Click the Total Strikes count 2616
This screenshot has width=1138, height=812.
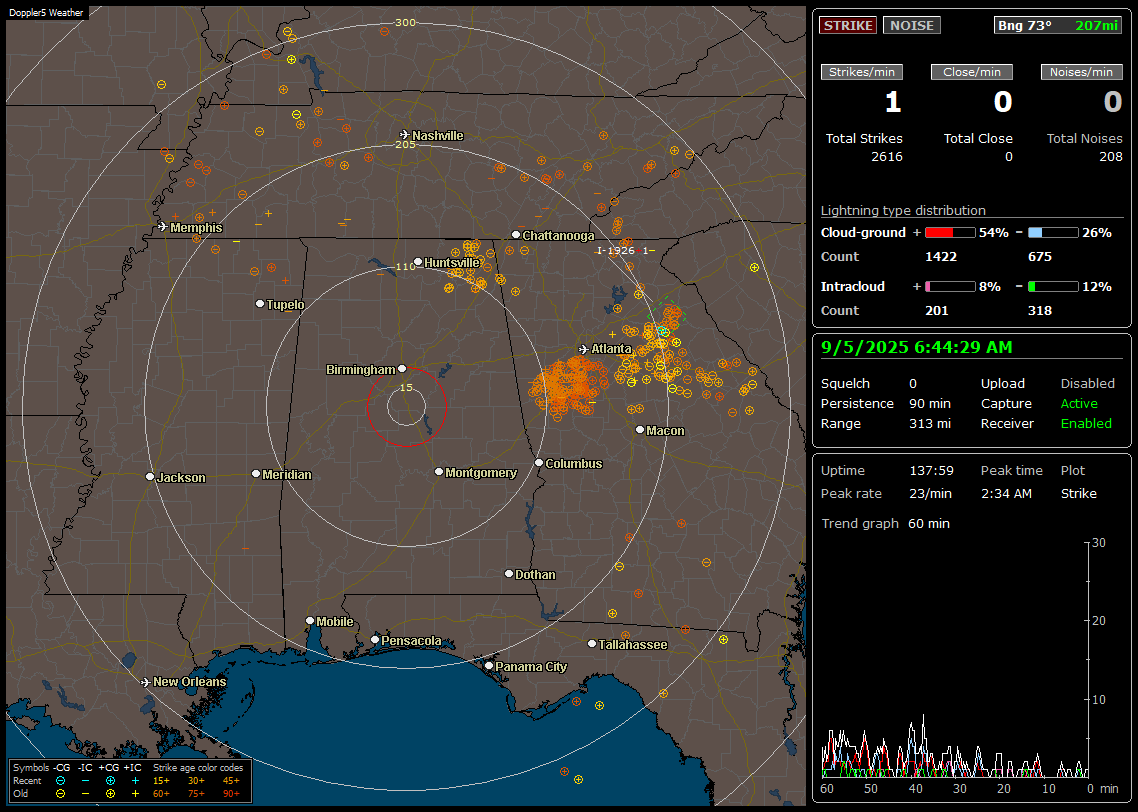pyautogui.click(x=887, y=157)
